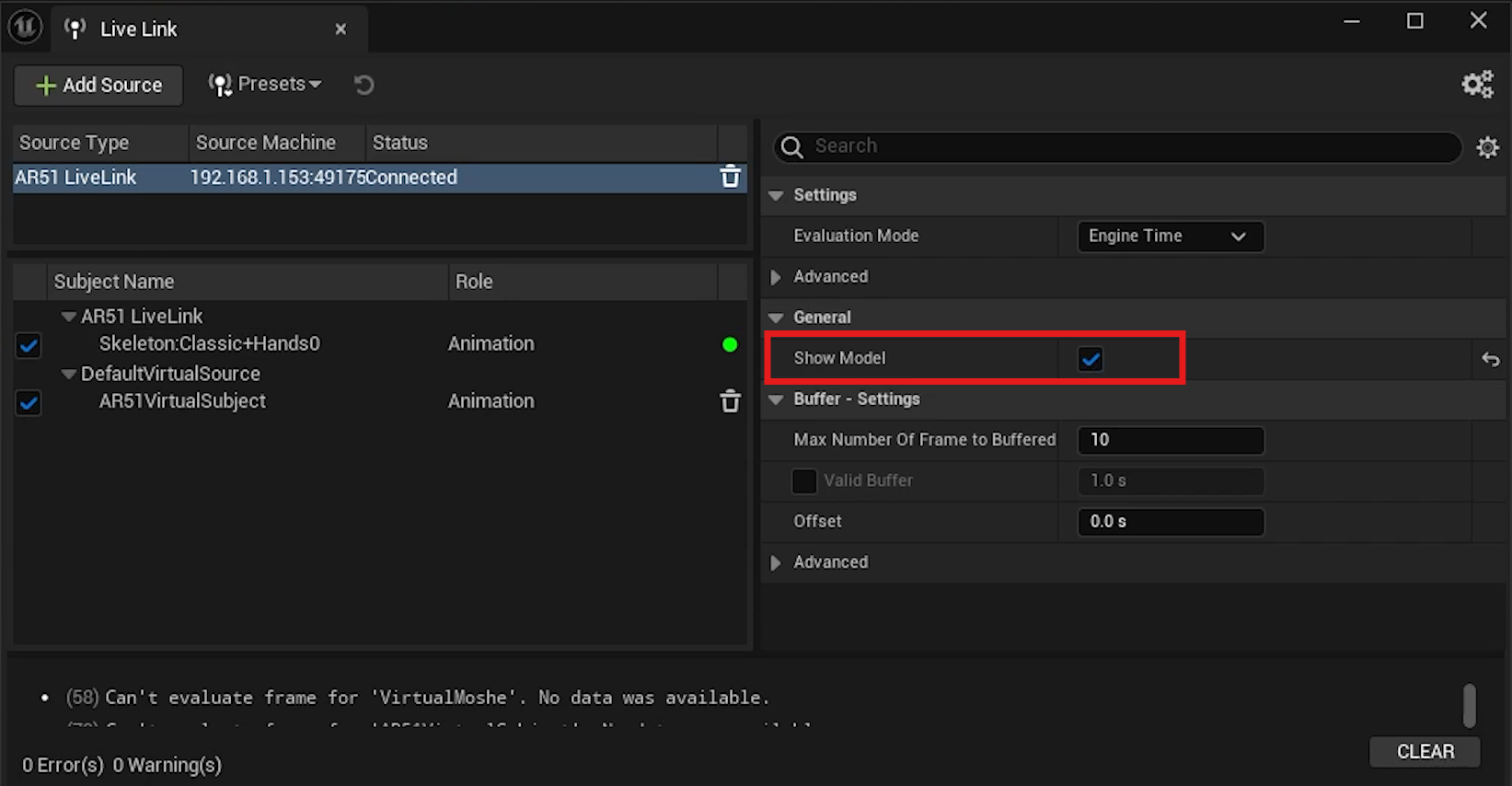
Task: Open details view options gear icon
Action: [1487, 147]
